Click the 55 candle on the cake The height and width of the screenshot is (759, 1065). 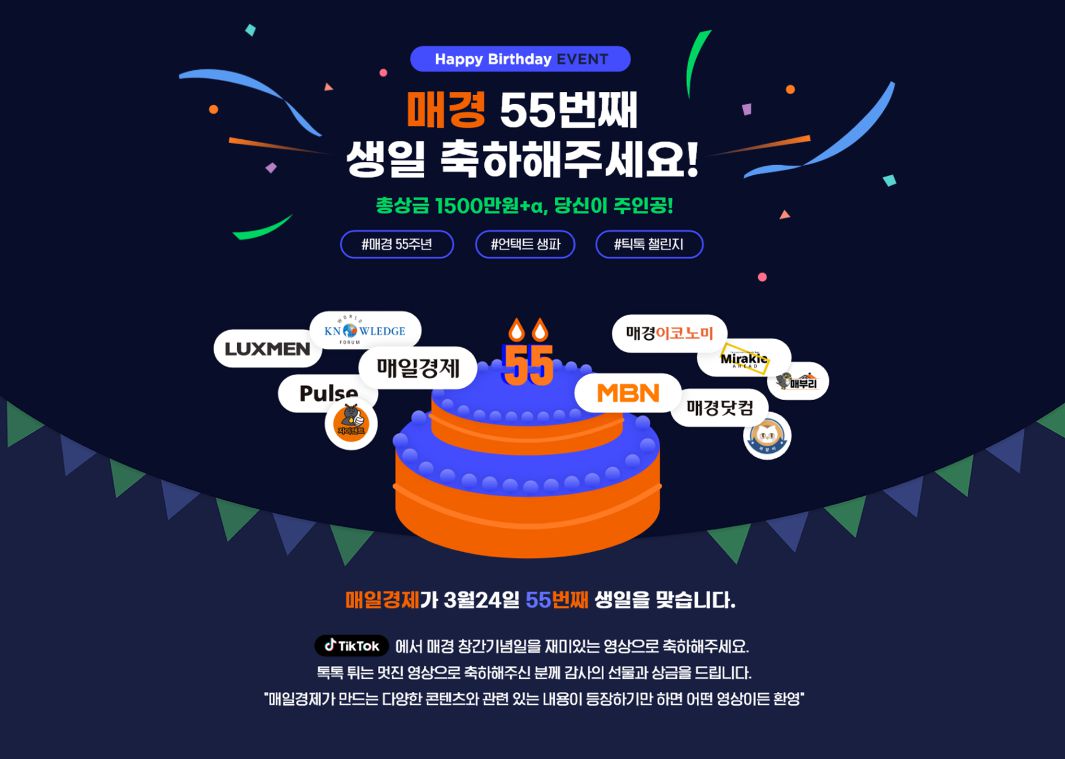point(528,353)
